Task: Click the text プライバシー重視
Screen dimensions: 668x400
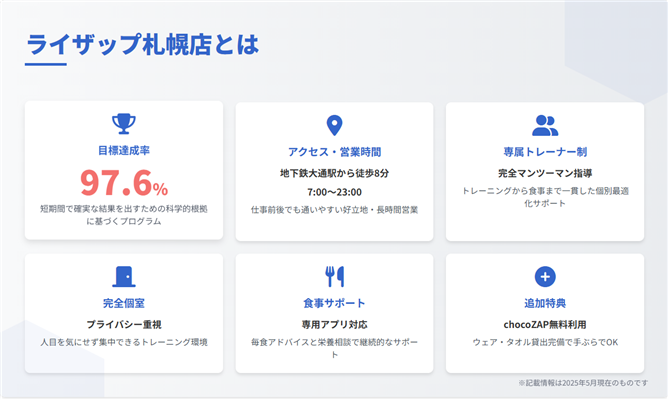Action: tap(124, 325)
